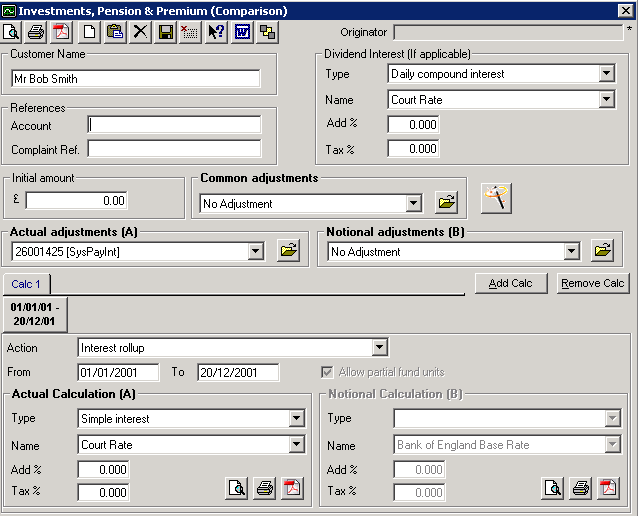Activate the What's This help pointer
This screenshot has height=516, width=638.
tap(216, 32)
